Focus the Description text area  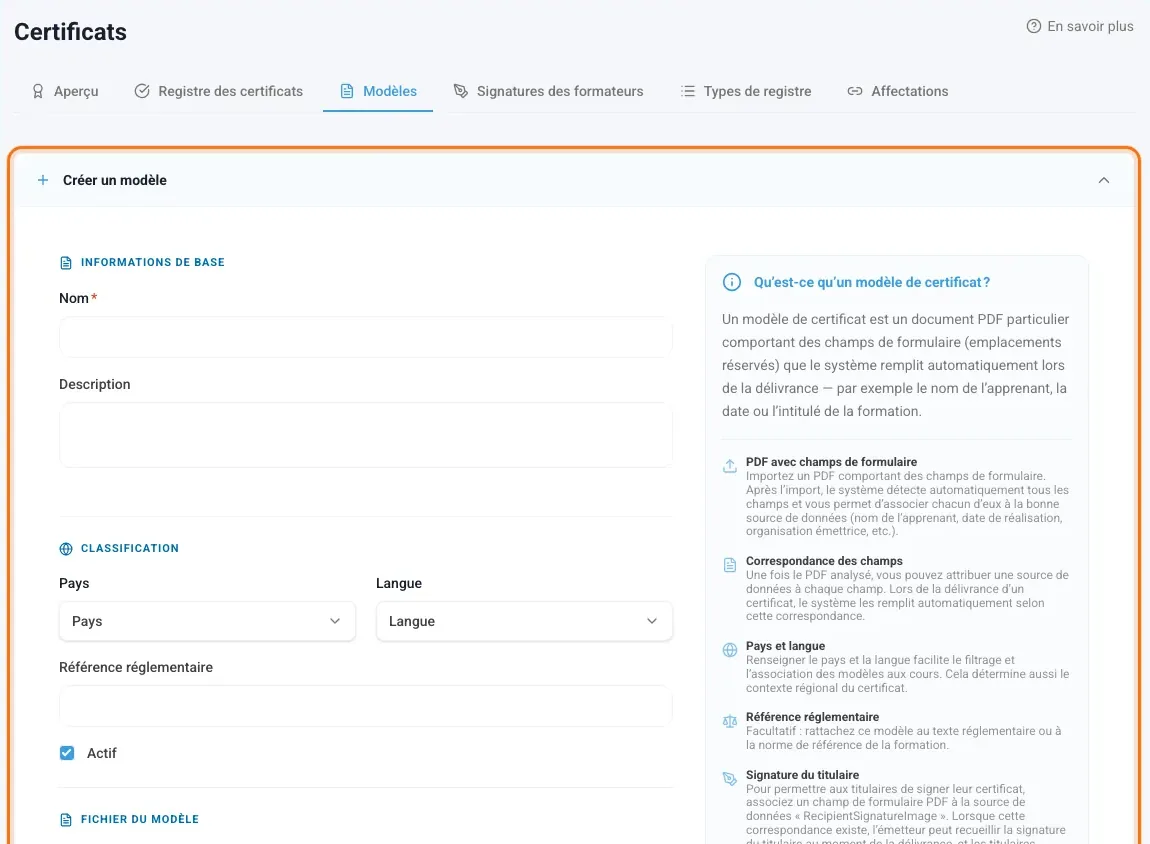point(365,435)
